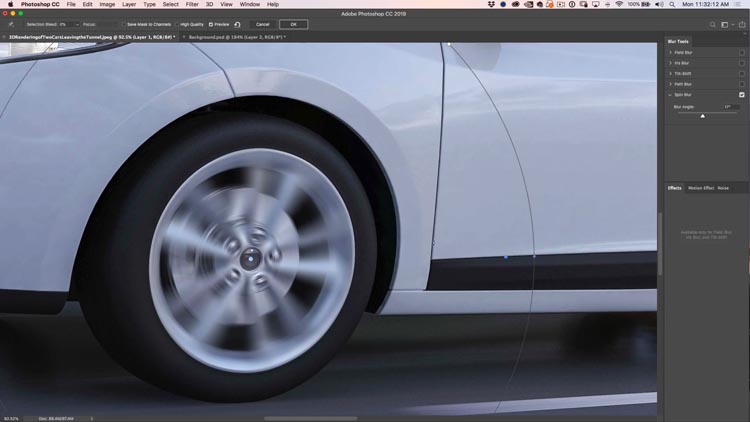Click the share icon in options bar

click(740, 24)
